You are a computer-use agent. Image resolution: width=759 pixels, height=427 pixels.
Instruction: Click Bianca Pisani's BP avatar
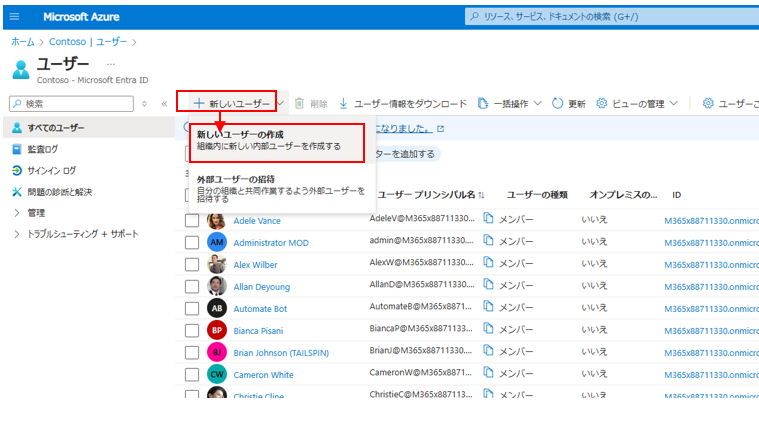(217, 330)
